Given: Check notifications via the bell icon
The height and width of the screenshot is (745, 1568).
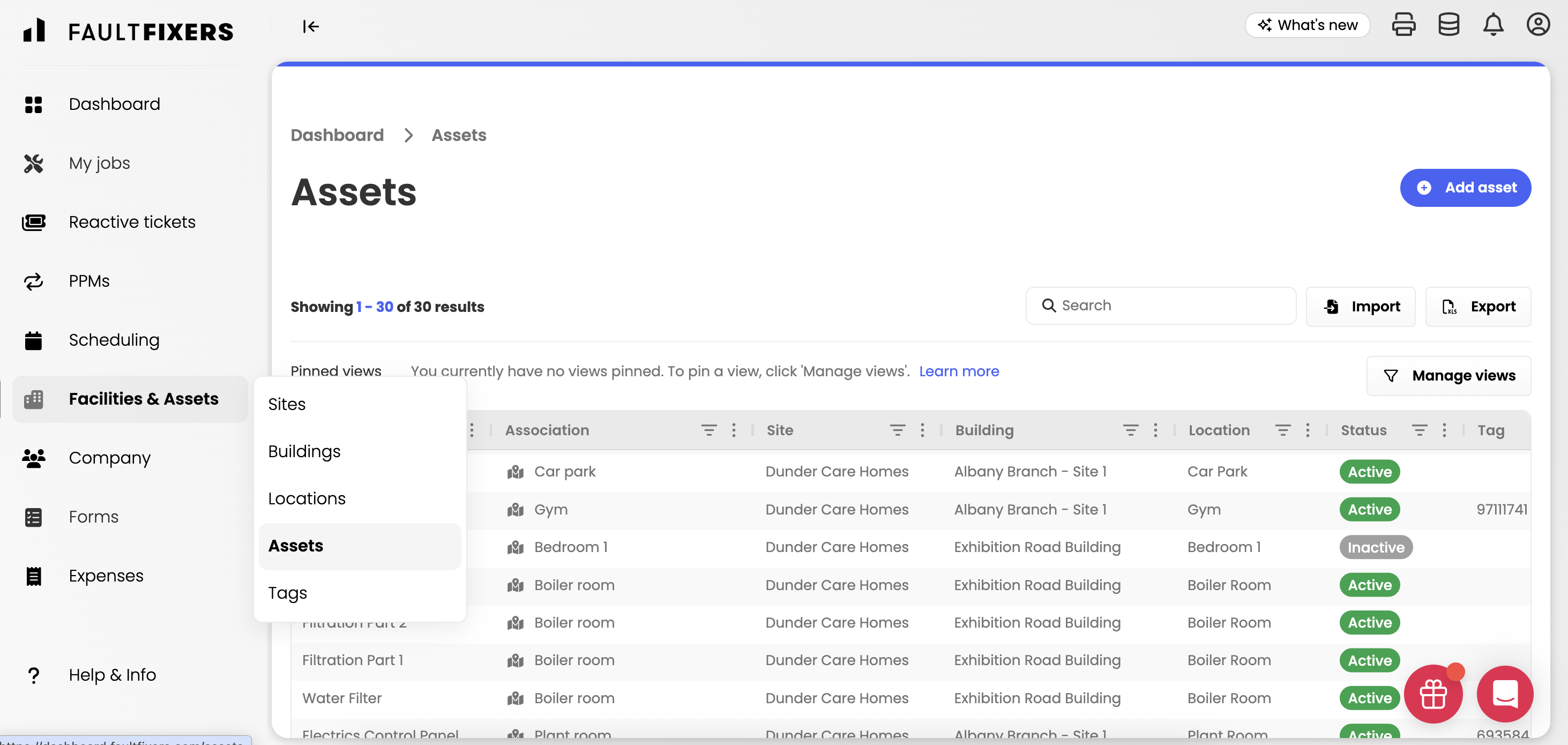Looking at the screenshot, I should tap(1493, 25).
